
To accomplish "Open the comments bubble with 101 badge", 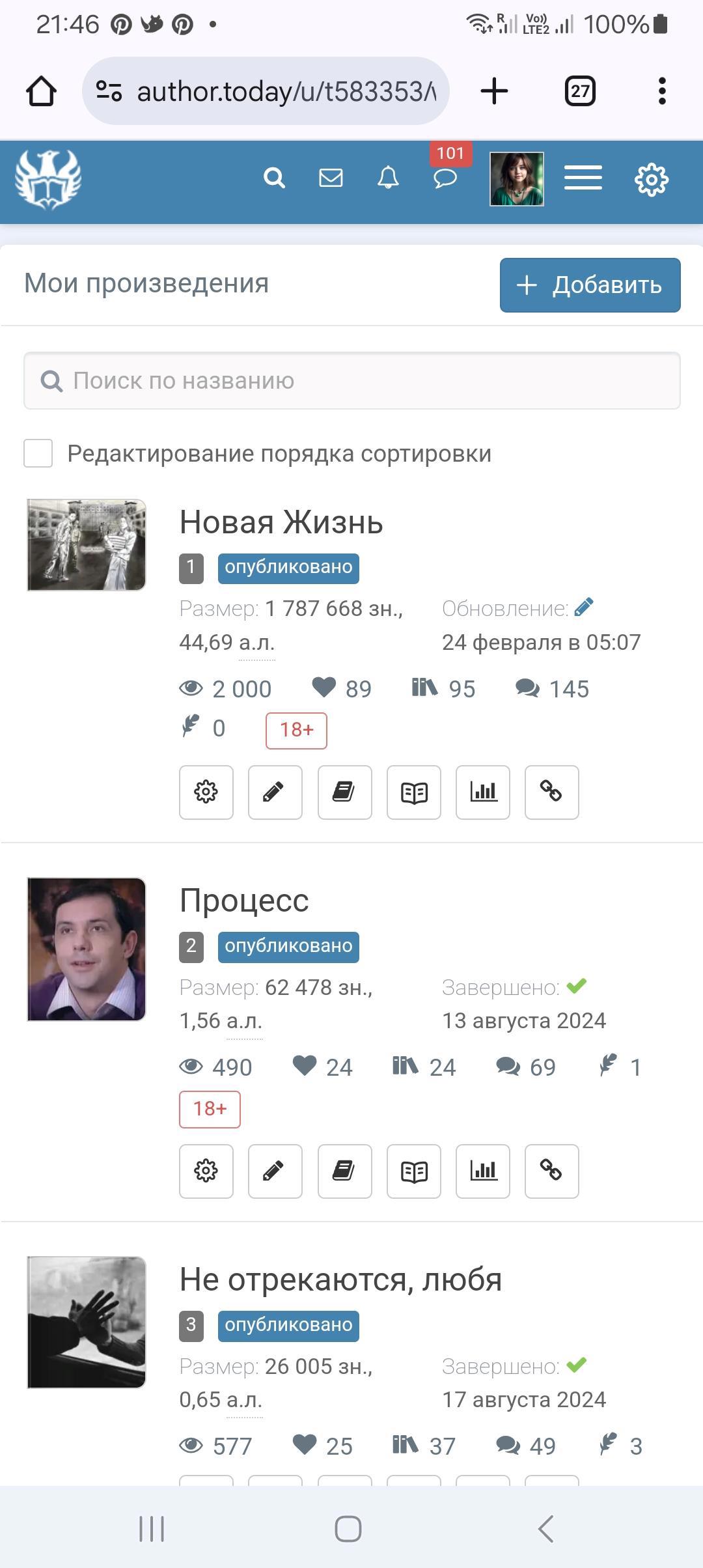I will [446, 177].
